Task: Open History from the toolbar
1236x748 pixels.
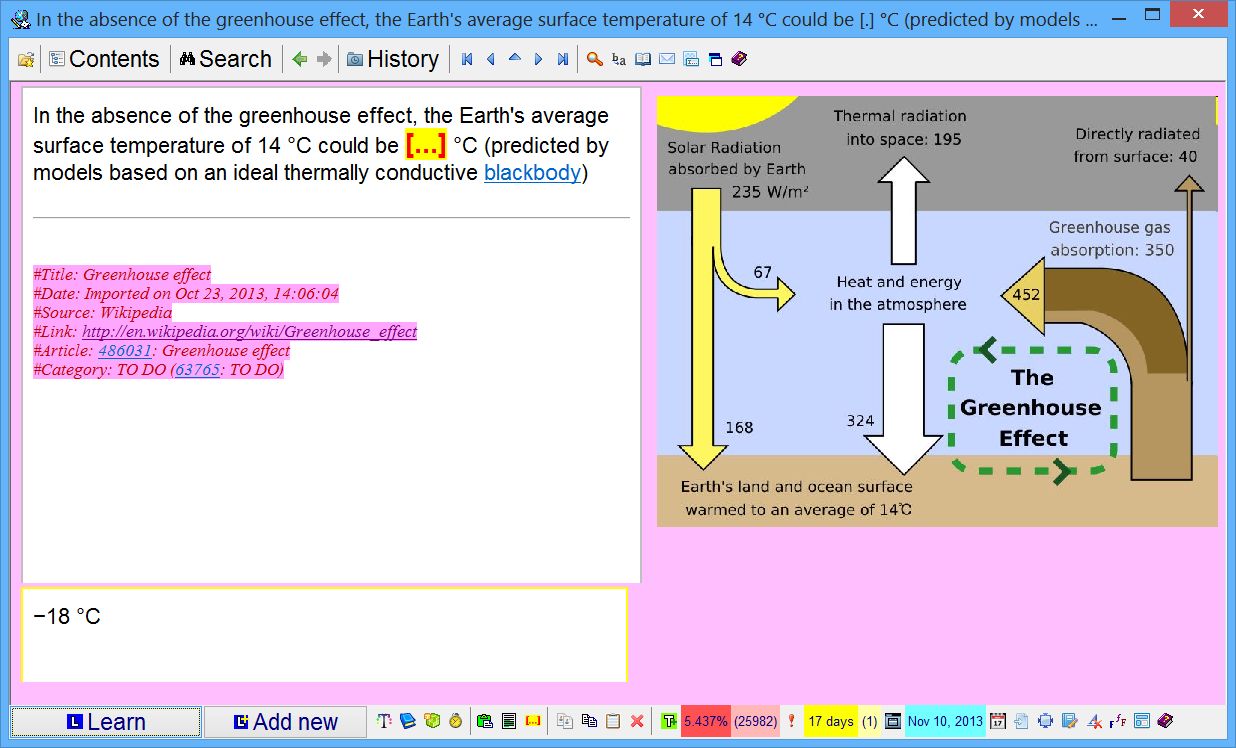Action: pos(392,59)
